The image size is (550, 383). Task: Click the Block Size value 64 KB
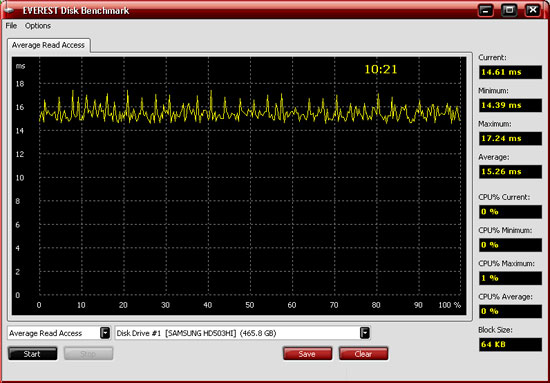(x=510, y=344)
